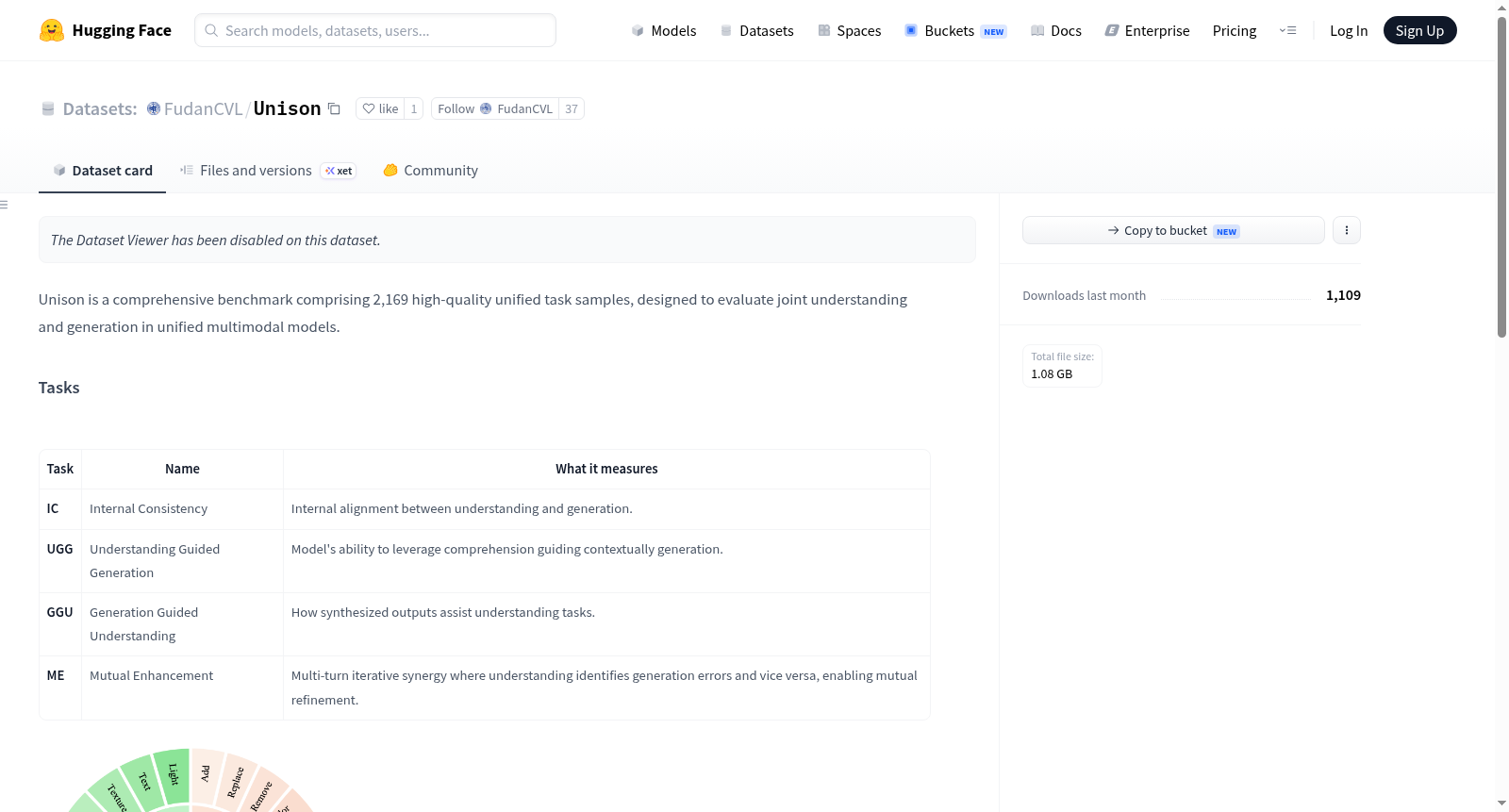Click the heart like icon
The image size is (1509, 812).
tap(369, 108)
